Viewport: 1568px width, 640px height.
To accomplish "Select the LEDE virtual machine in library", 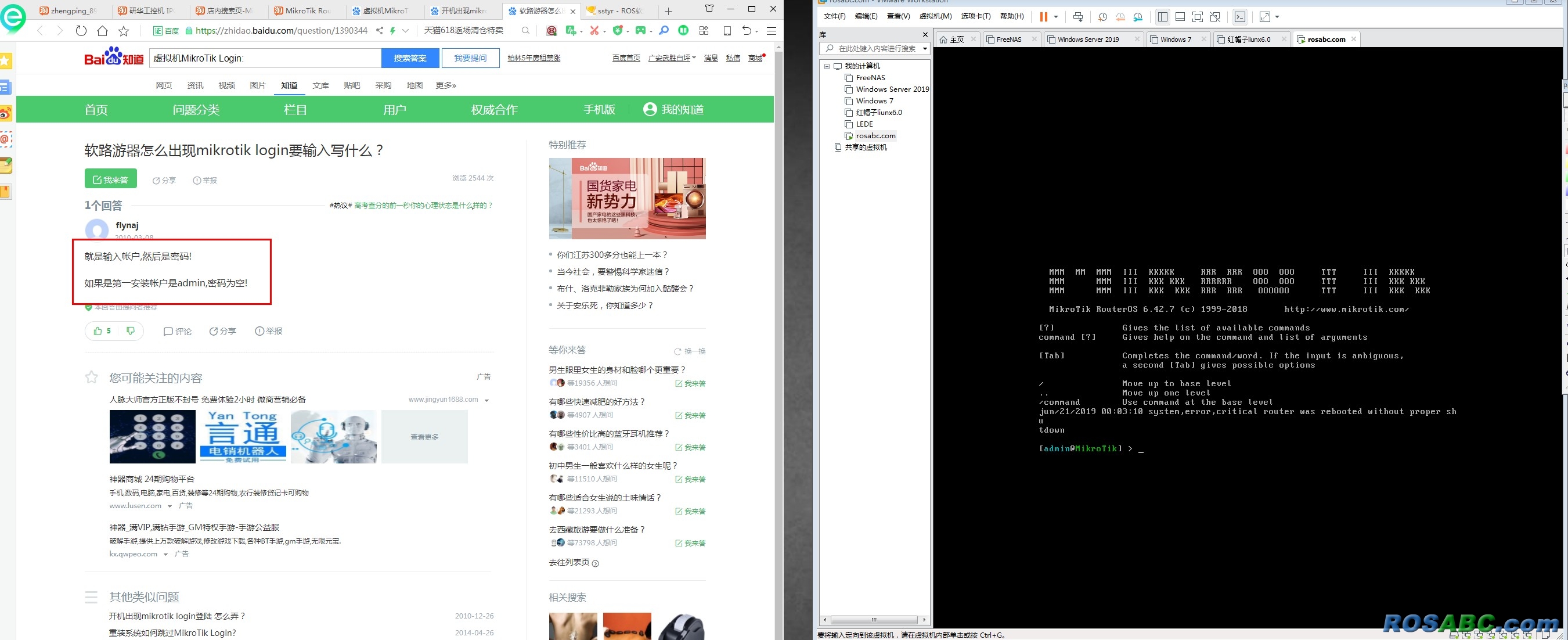I will click(x=864, y=124).
